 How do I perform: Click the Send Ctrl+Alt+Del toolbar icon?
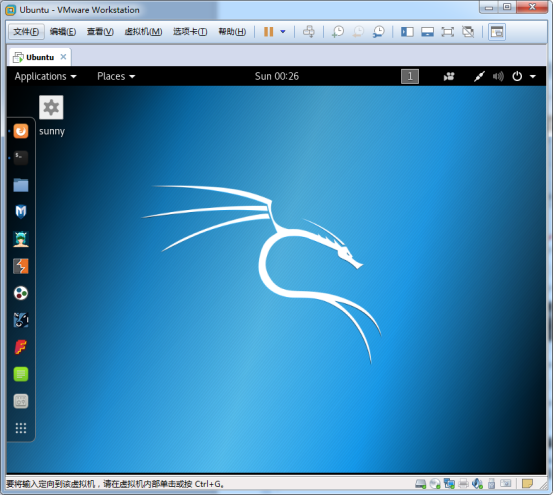[309, 32]
